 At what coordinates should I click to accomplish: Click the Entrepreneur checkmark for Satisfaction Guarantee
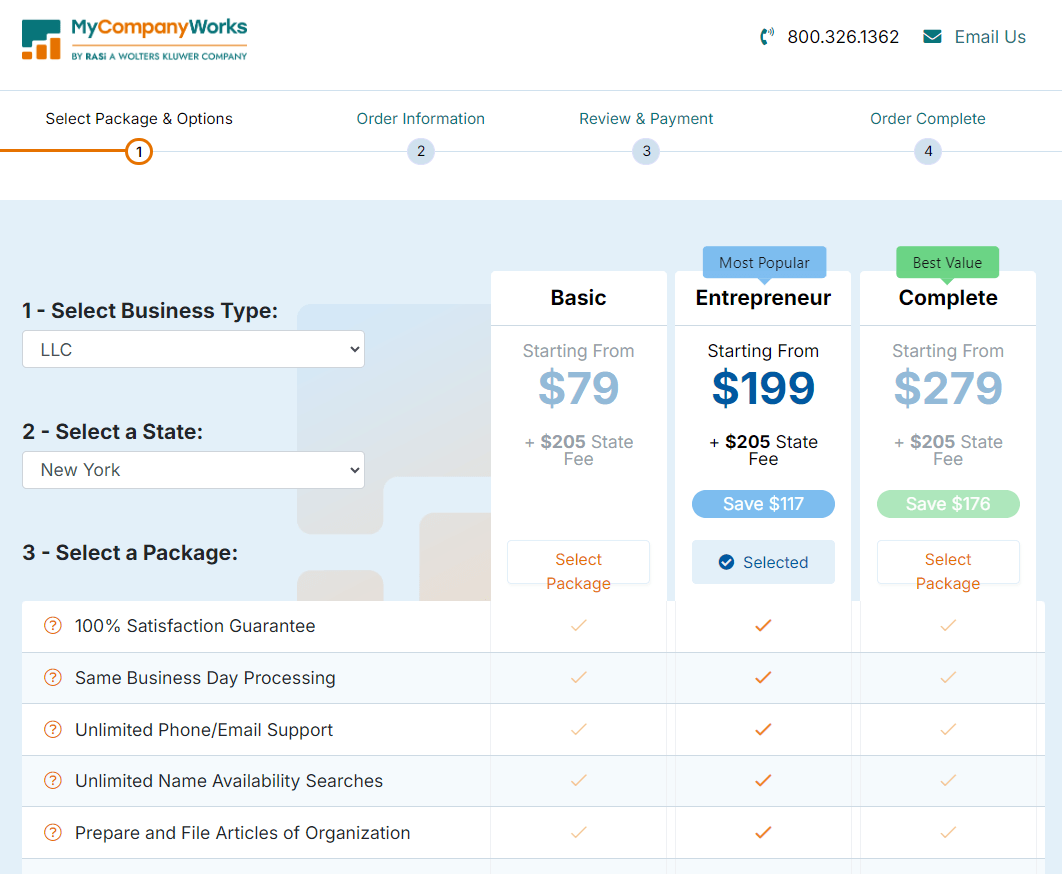click(x=763, y=626)
